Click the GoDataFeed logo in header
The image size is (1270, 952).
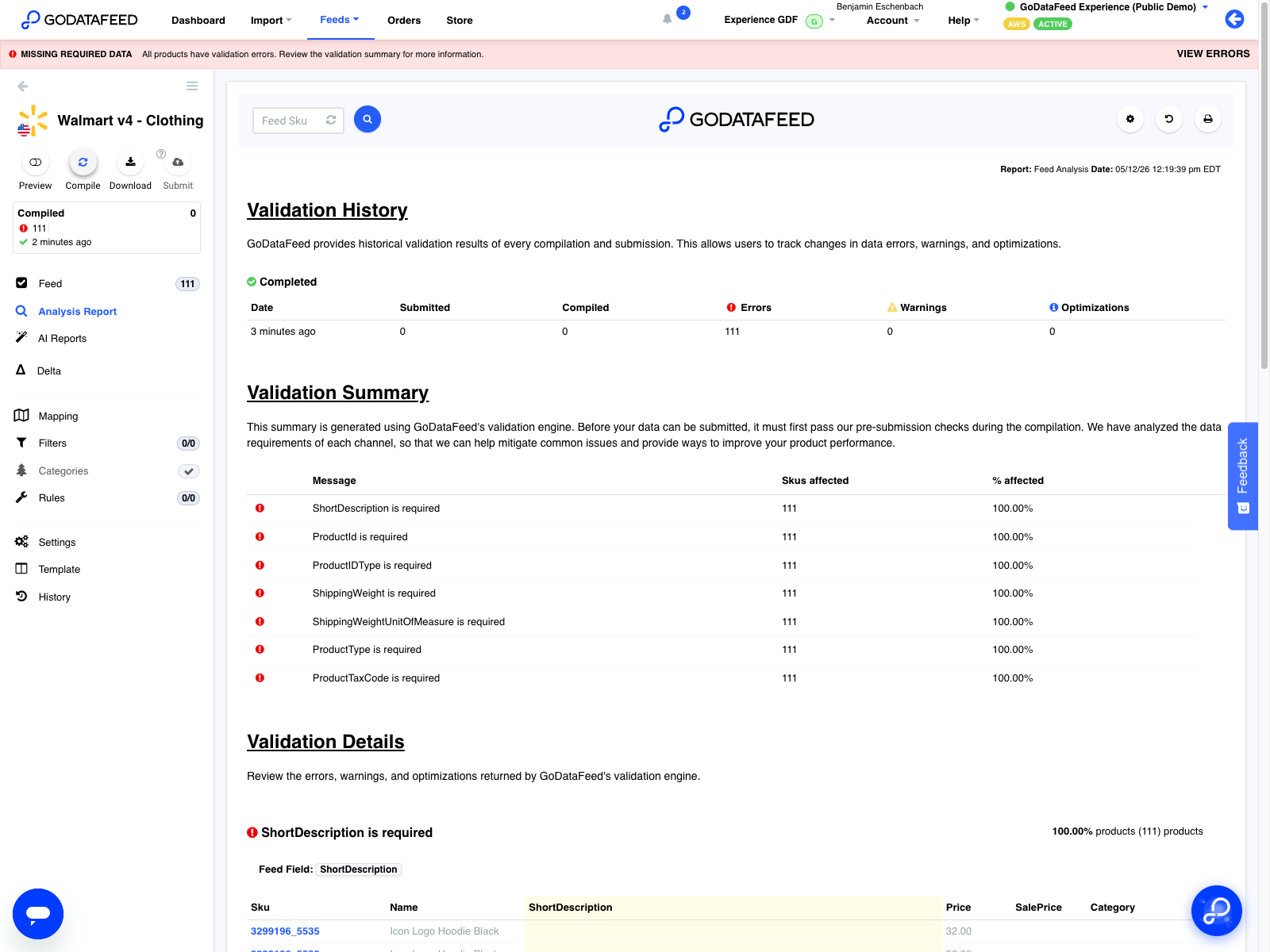click(79, 20)
